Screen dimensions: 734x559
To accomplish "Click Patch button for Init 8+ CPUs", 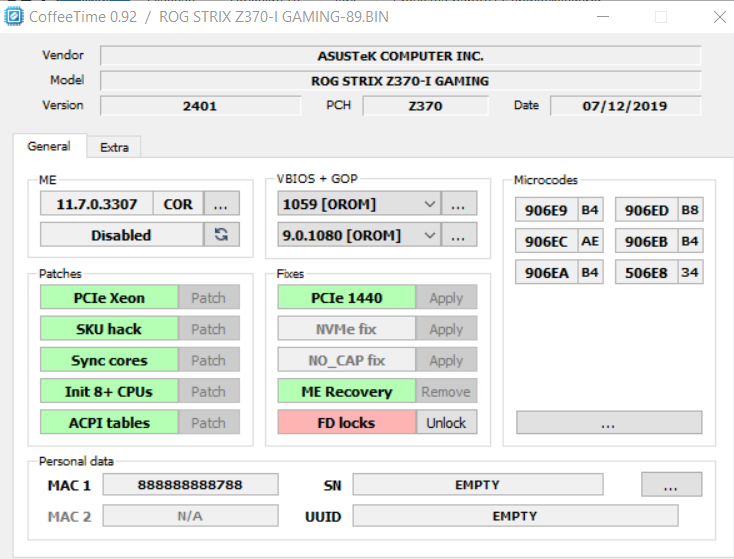I will 209,391.
